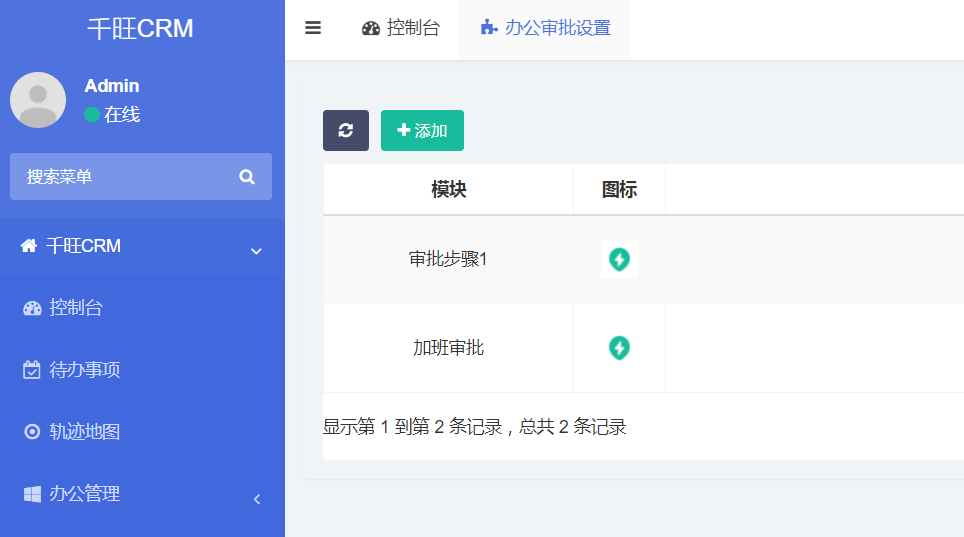This screenshot has height=537, width=964.
Task: Select the 办公审批设置 tab
Action: point(545,28)
